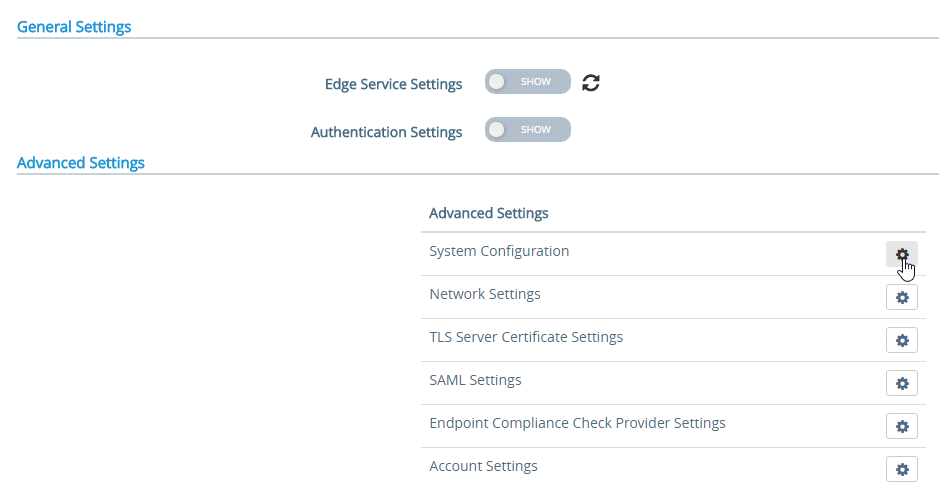Click the blue Advanced Settings section heading

[81, 163]
